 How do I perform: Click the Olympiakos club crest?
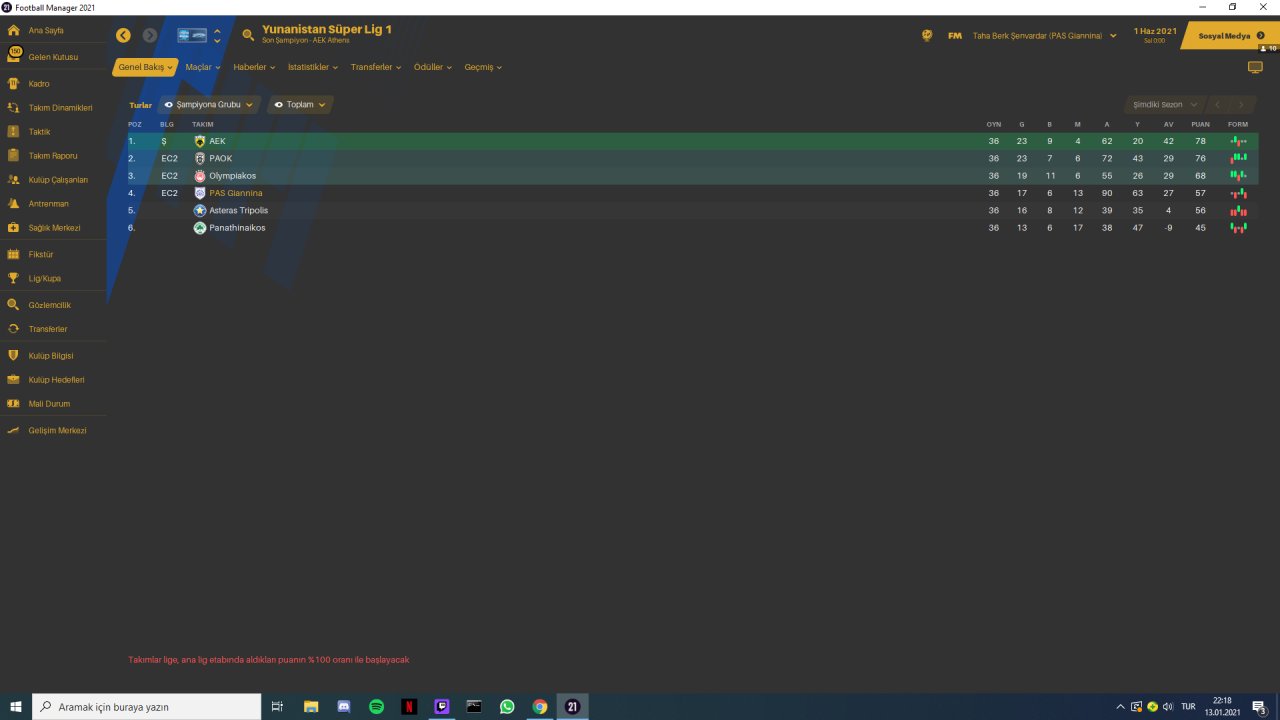click(200, 176)
